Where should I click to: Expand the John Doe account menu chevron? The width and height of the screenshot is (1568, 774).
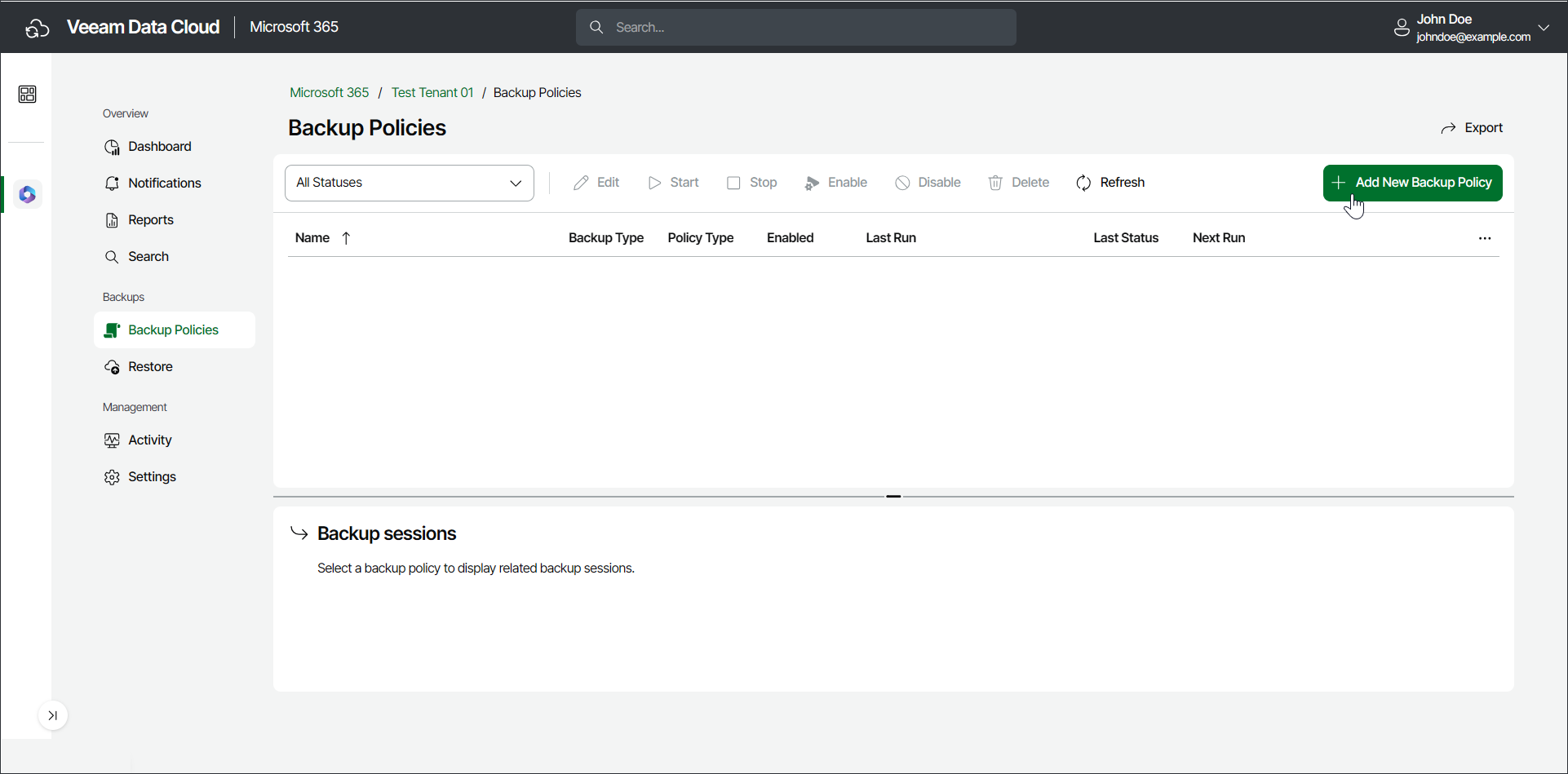pos(1544,28)
